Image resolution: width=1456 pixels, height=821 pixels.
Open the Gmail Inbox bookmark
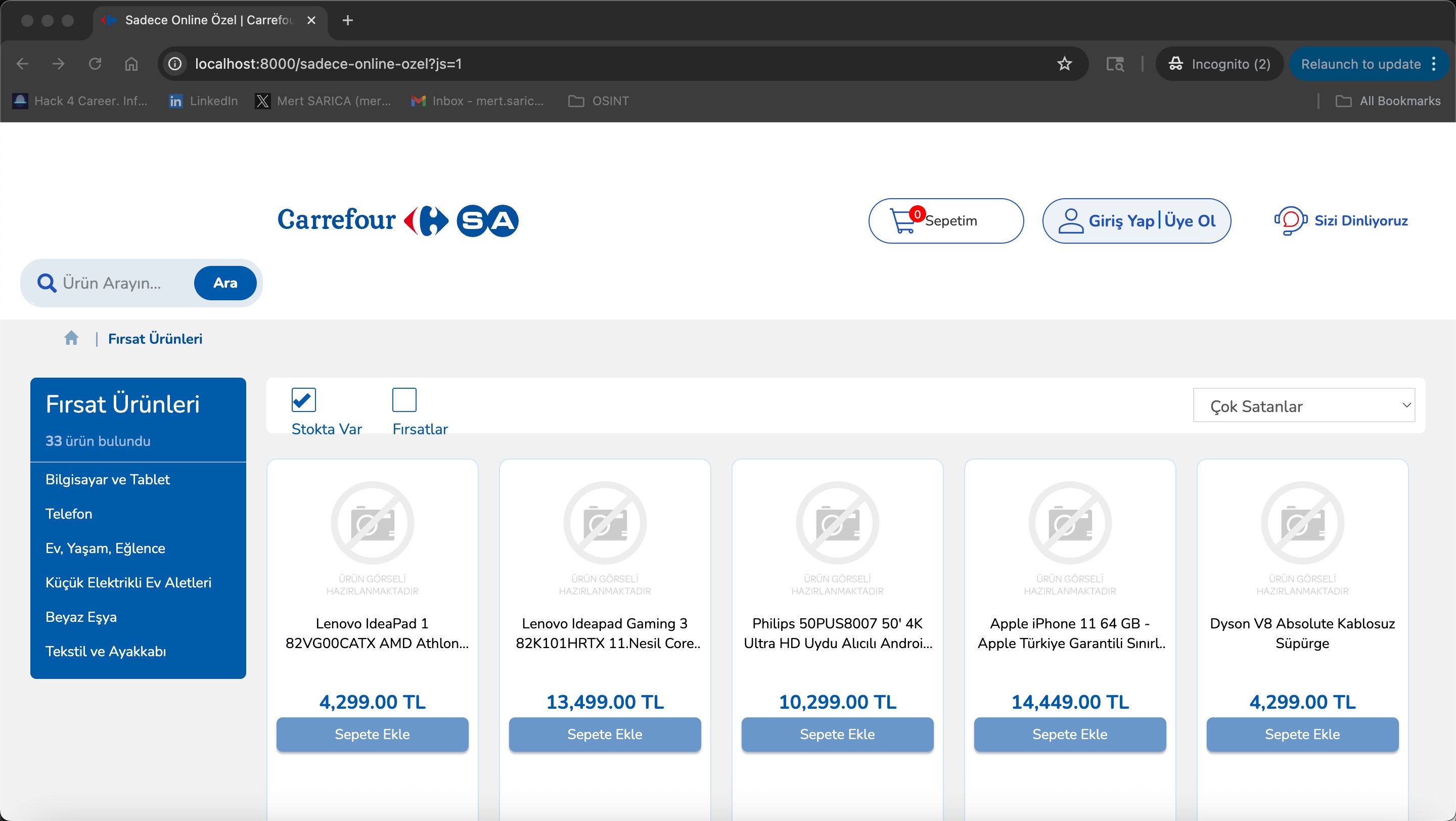tap(478, 101)
